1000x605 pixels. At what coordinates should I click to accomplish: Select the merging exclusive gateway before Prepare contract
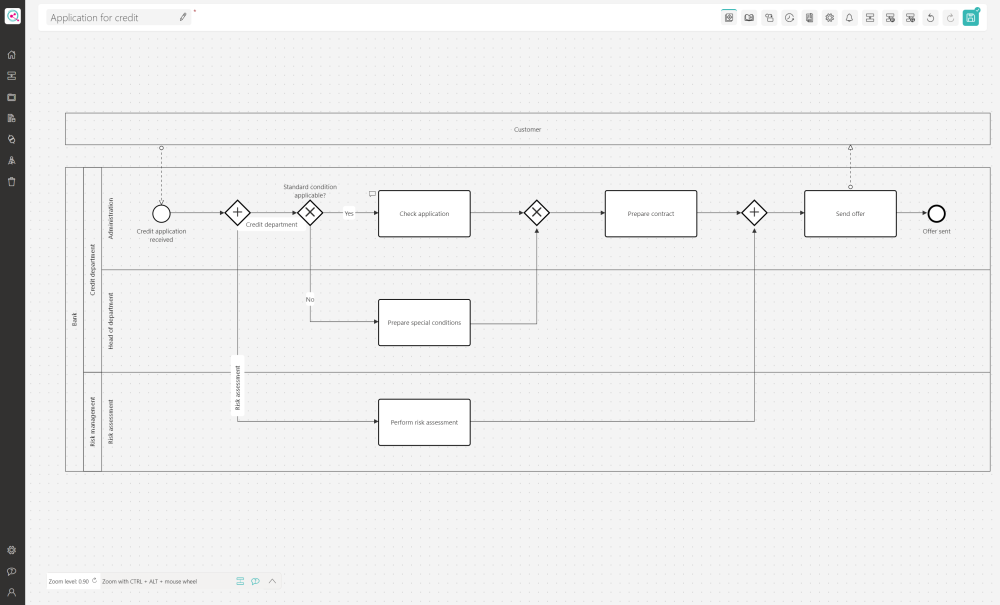(x=536, y=213)
